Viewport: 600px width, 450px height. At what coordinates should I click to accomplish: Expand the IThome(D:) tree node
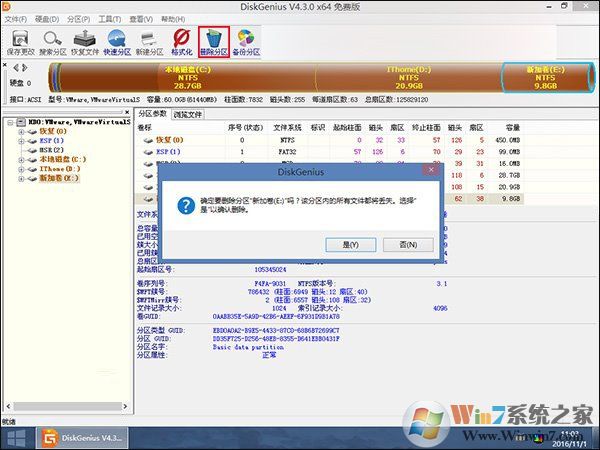[x=20, y=170]
